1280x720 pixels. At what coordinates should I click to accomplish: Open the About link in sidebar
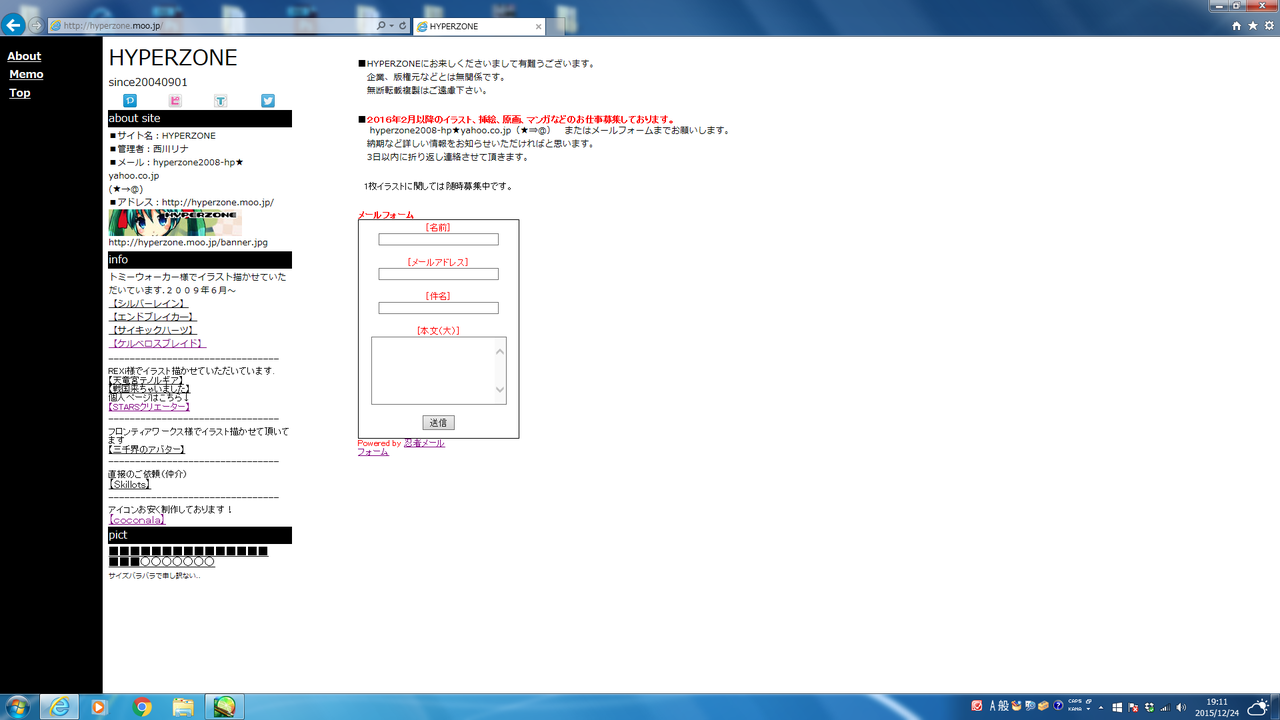[24, 57]
